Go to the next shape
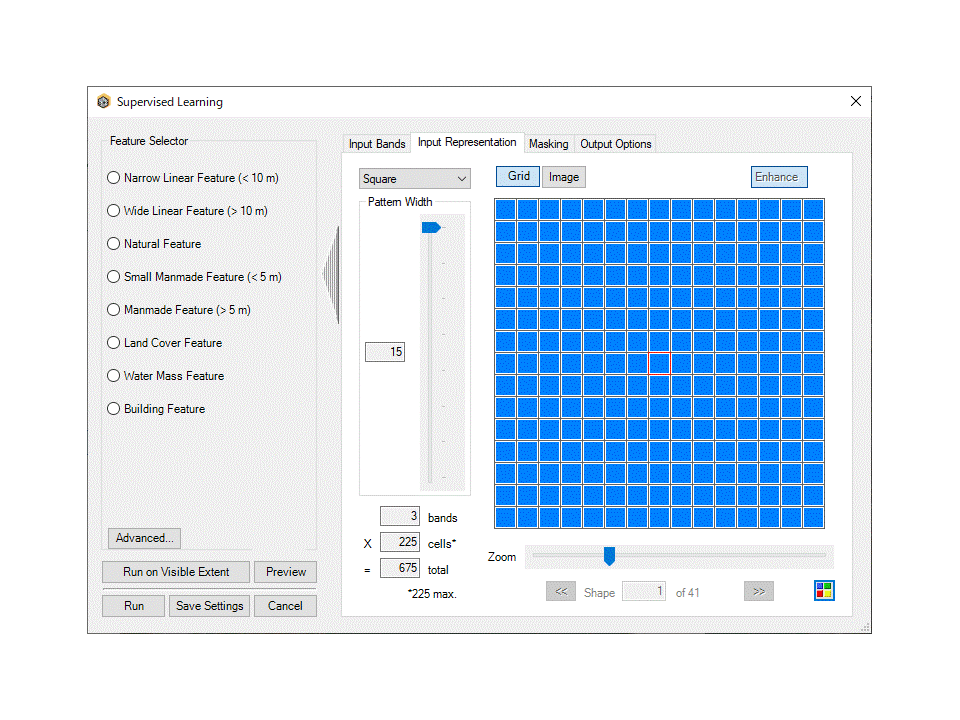 pos(759,592)
